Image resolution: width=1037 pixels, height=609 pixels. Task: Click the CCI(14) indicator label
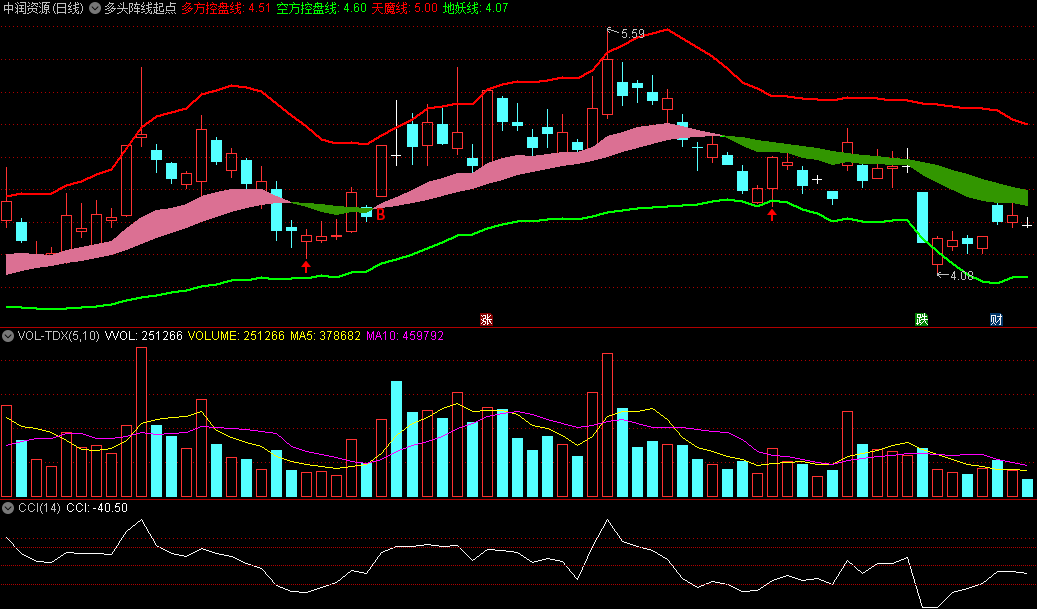(39, 508)
